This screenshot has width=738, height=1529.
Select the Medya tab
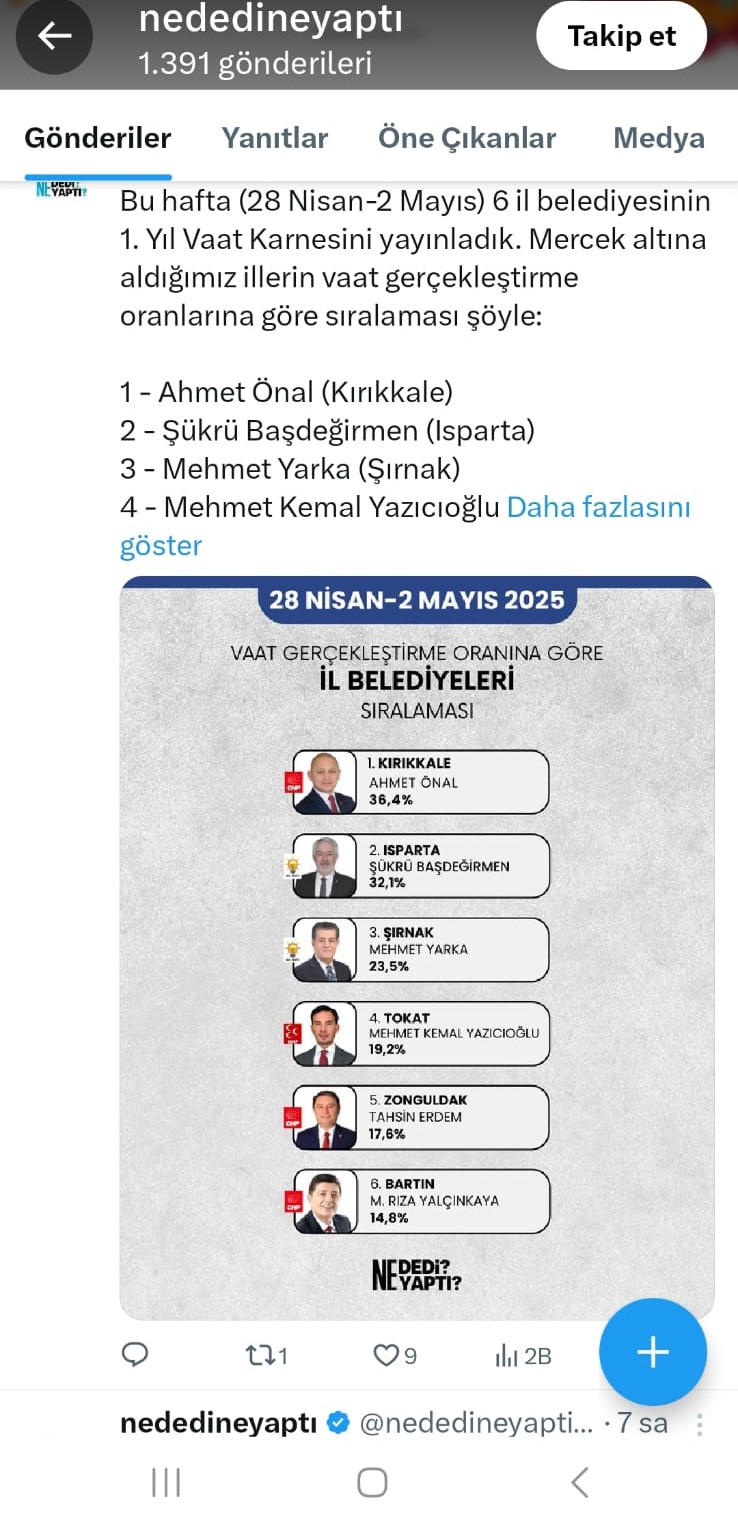[658, 138]
